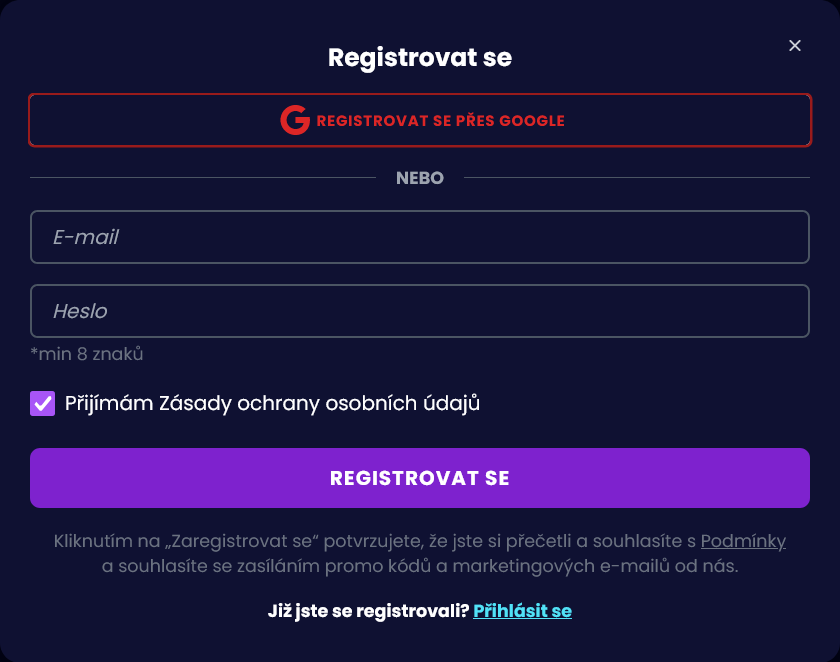Image resolution: width=840 pixels, height=662 pixels.
Task: Toggle the "Přijímám Zásady ochrany osobních údajů" checkbox
Action: [x=42, y=403]
